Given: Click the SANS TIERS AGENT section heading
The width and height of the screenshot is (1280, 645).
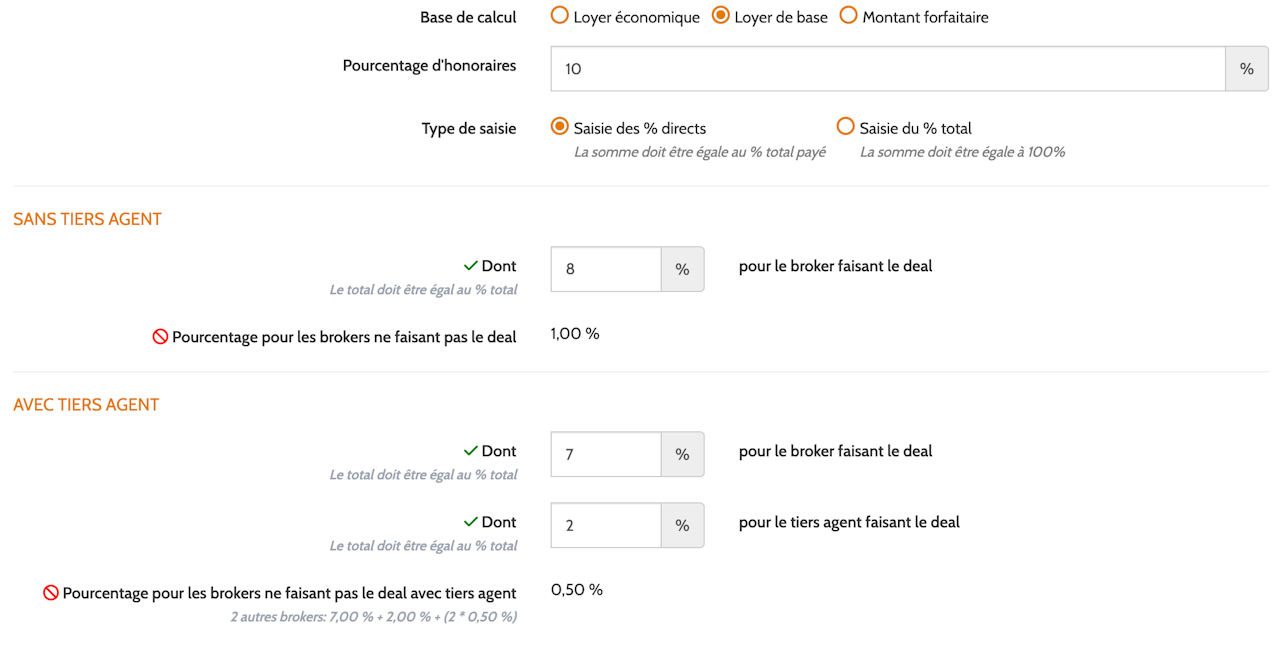Looking at the screenshot, I should (x=87, y=219).
